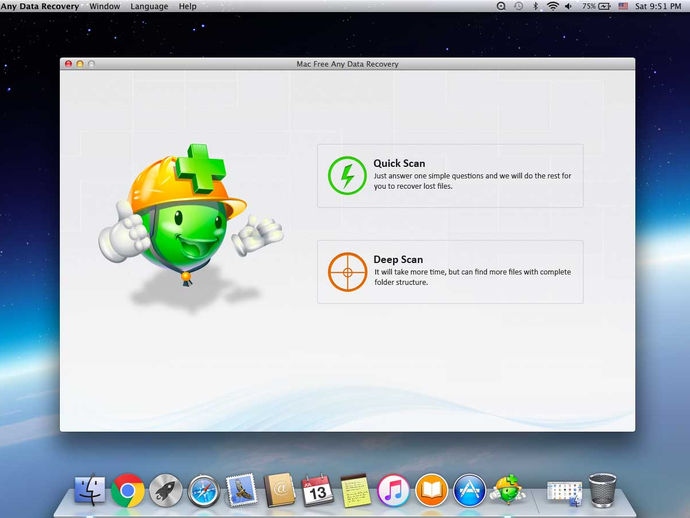This screenshot has width=690, height=518.
Task: Click the green lightning bolt Quick Scan icon
Action: tap(347, 176)
